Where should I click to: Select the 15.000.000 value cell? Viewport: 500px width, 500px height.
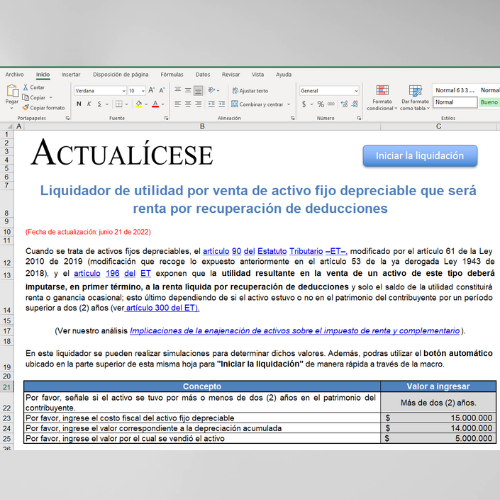point(438,418)
